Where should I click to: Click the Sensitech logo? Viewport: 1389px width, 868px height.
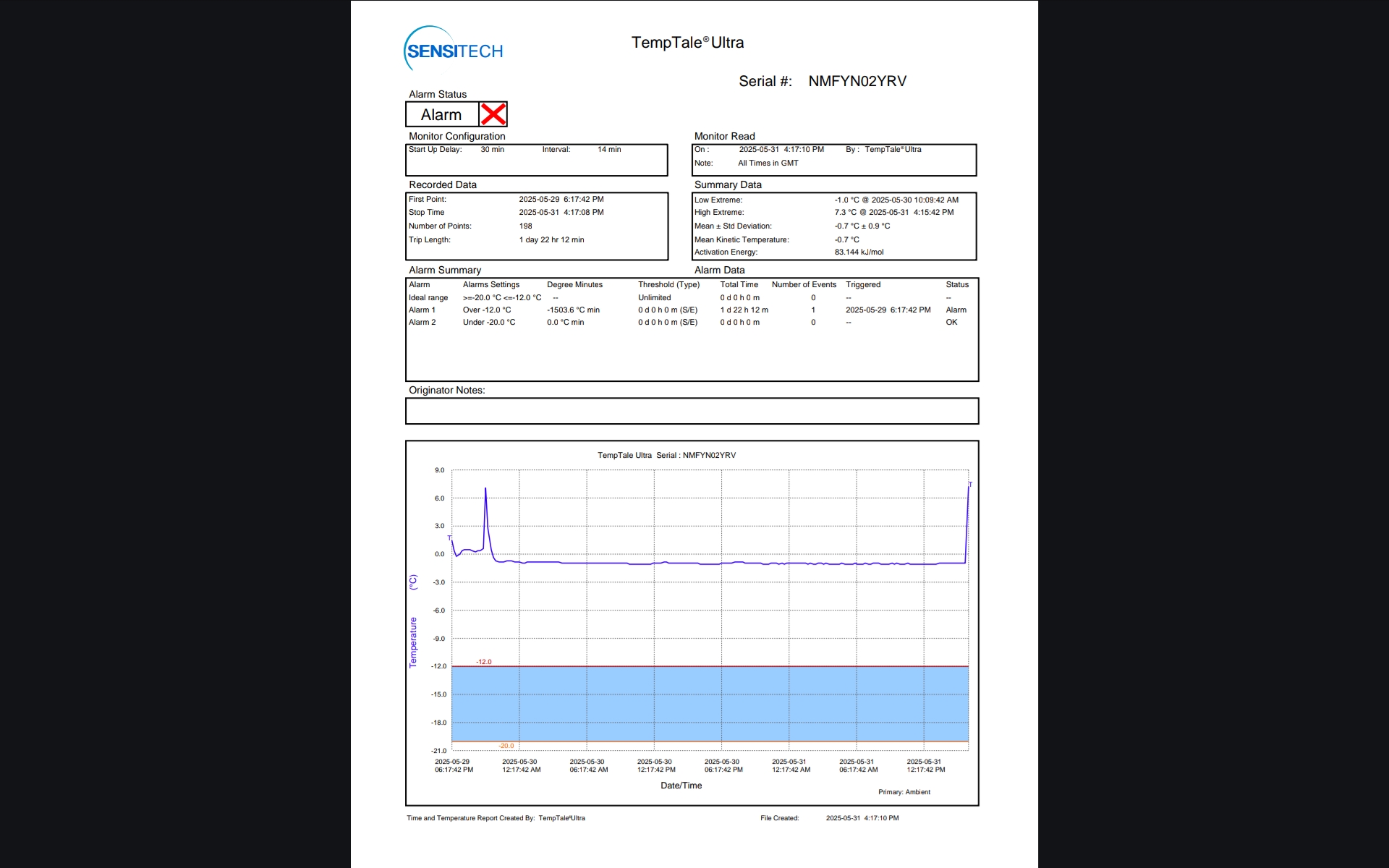453,49
